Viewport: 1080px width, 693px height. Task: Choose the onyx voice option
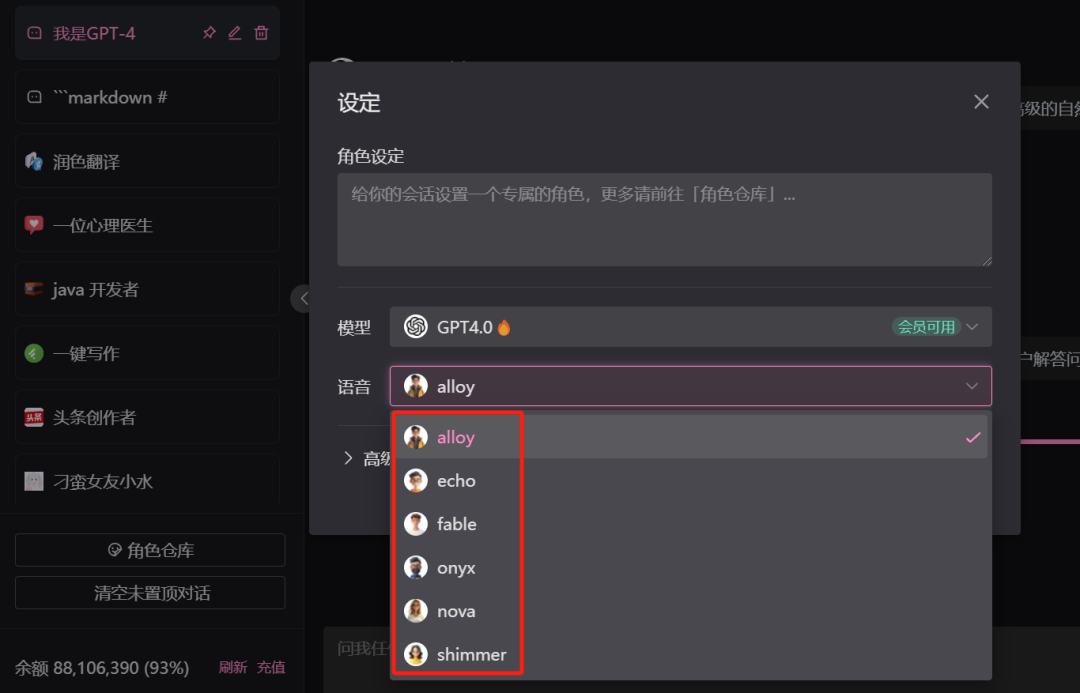tap(690, 568)
